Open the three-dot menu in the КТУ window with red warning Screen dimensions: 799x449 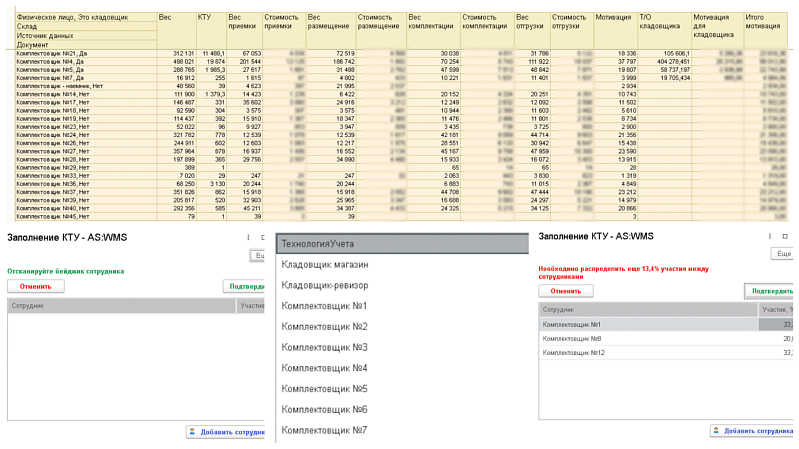pyautogui.click(x=770, y=236)
